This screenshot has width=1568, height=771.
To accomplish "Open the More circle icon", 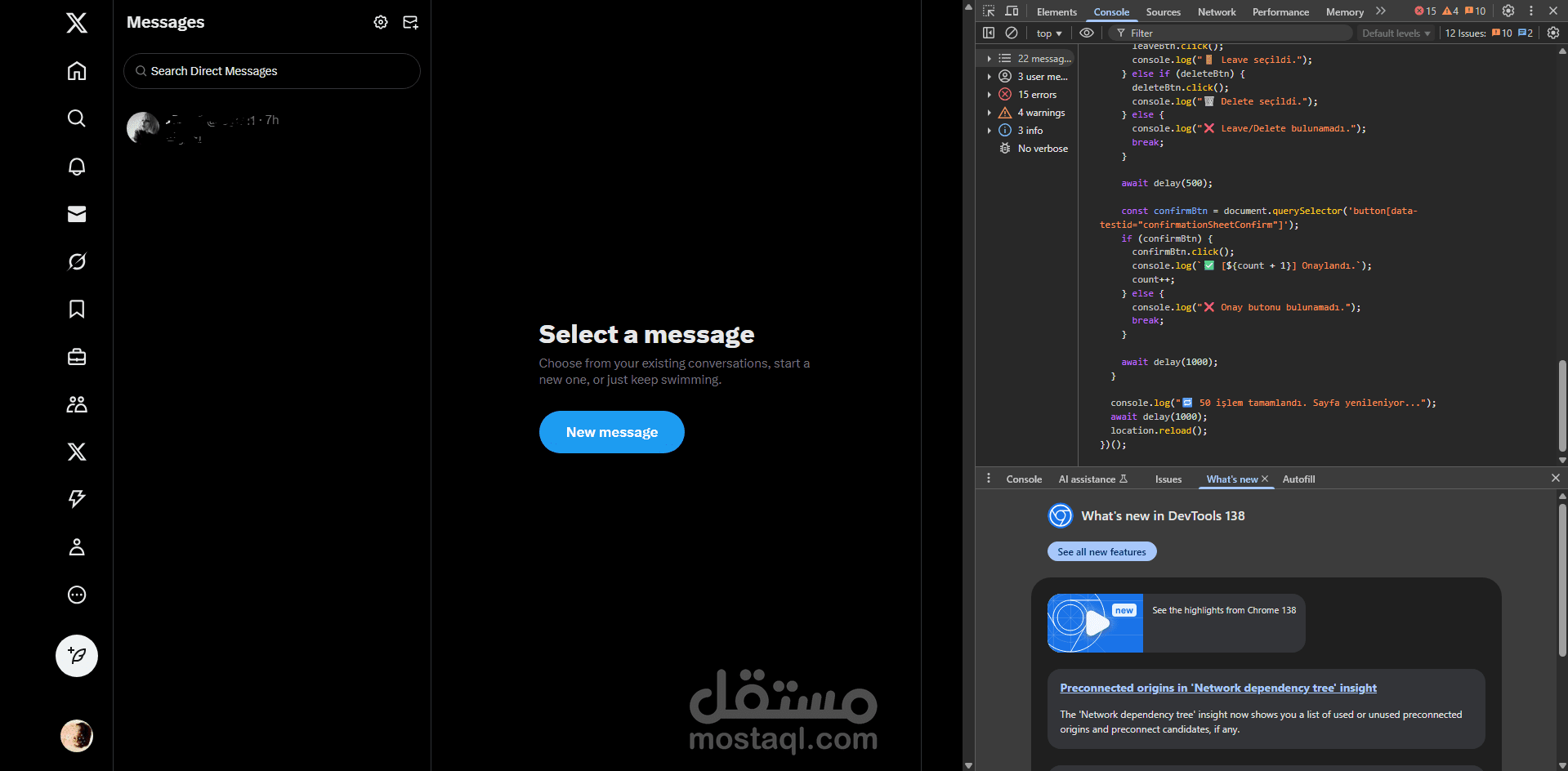I will point(77,595).
